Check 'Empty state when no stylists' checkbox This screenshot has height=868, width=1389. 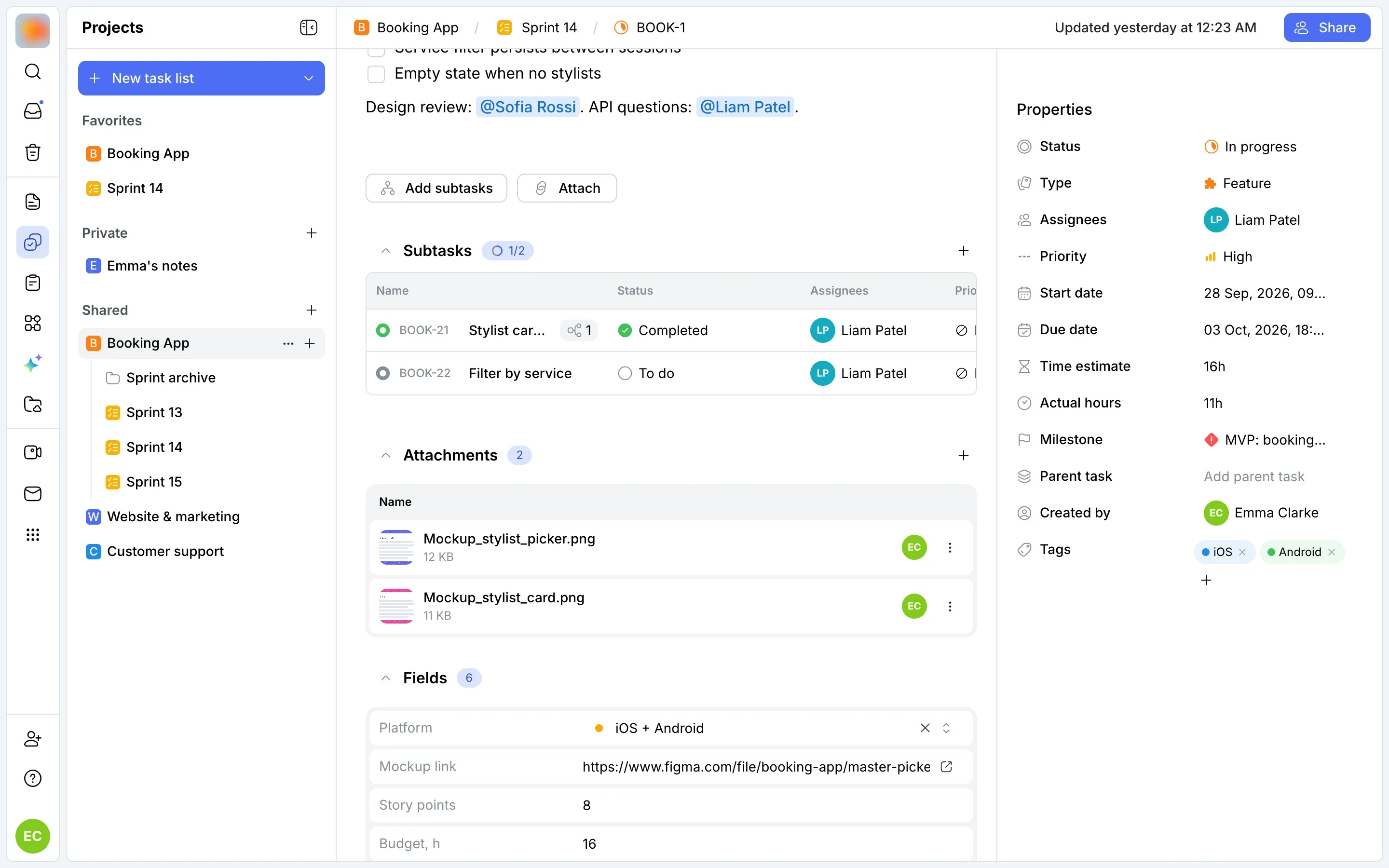(x=376, y=74)
